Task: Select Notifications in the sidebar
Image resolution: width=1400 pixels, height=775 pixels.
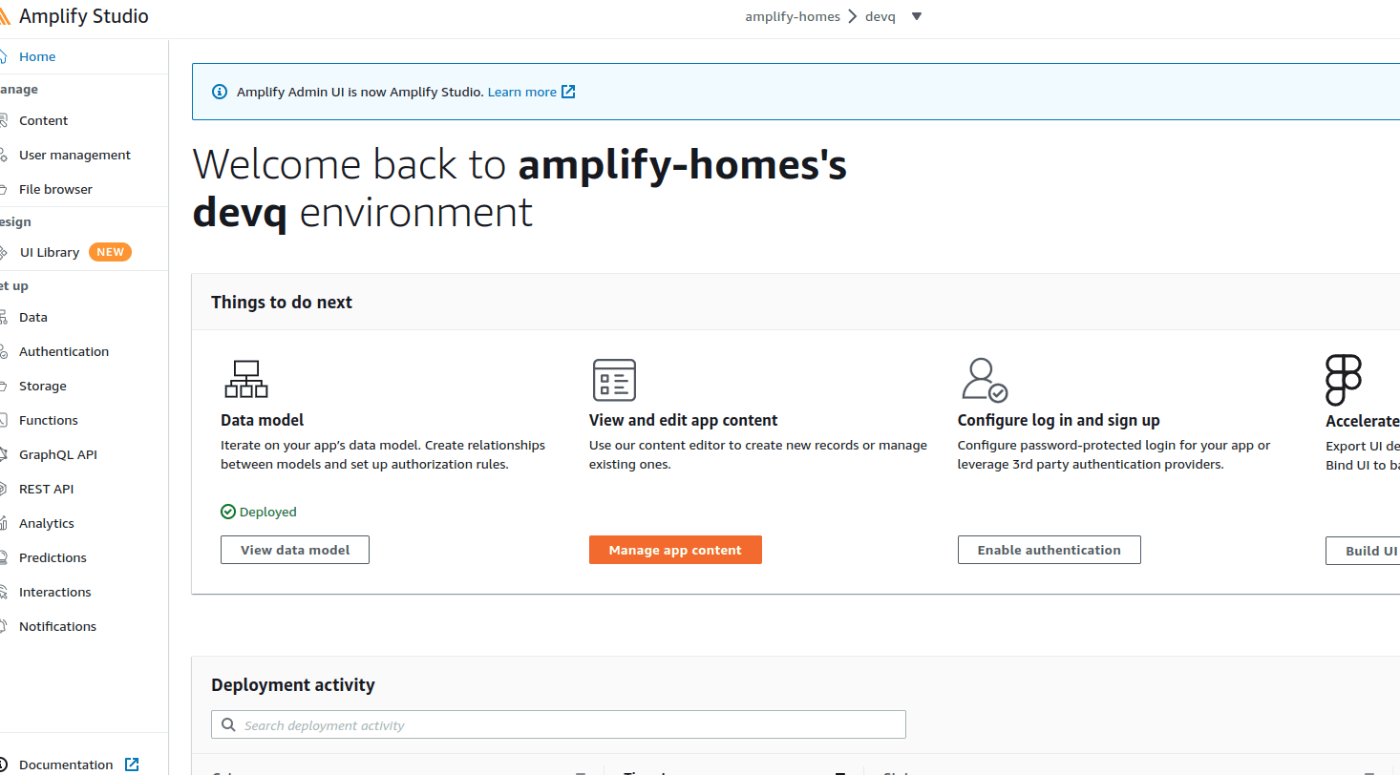Action: pos(57,627)
